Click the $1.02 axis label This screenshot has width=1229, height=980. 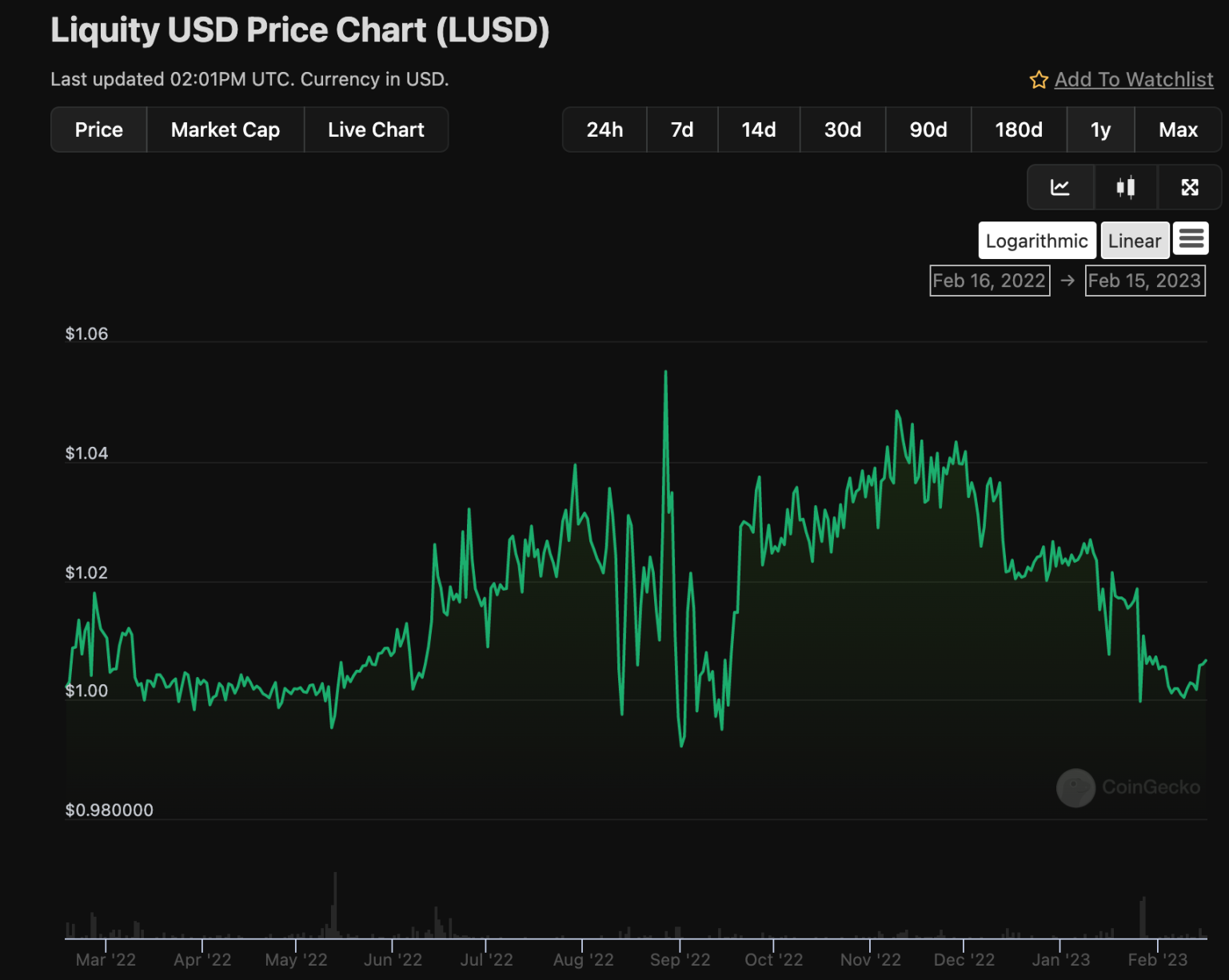point(86,572)
